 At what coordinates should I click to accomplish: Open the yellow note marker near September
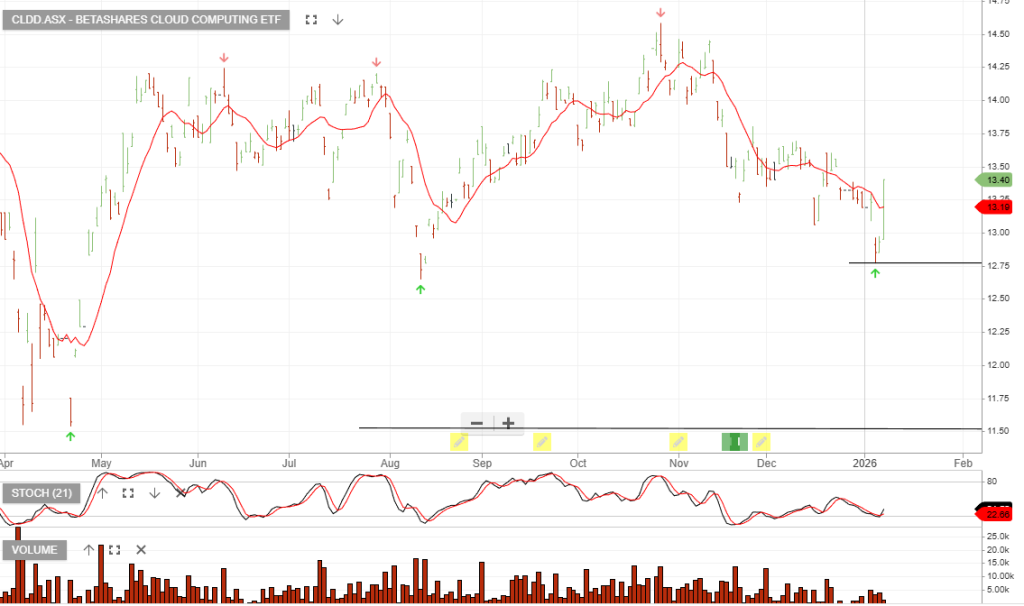pos(459,441)
